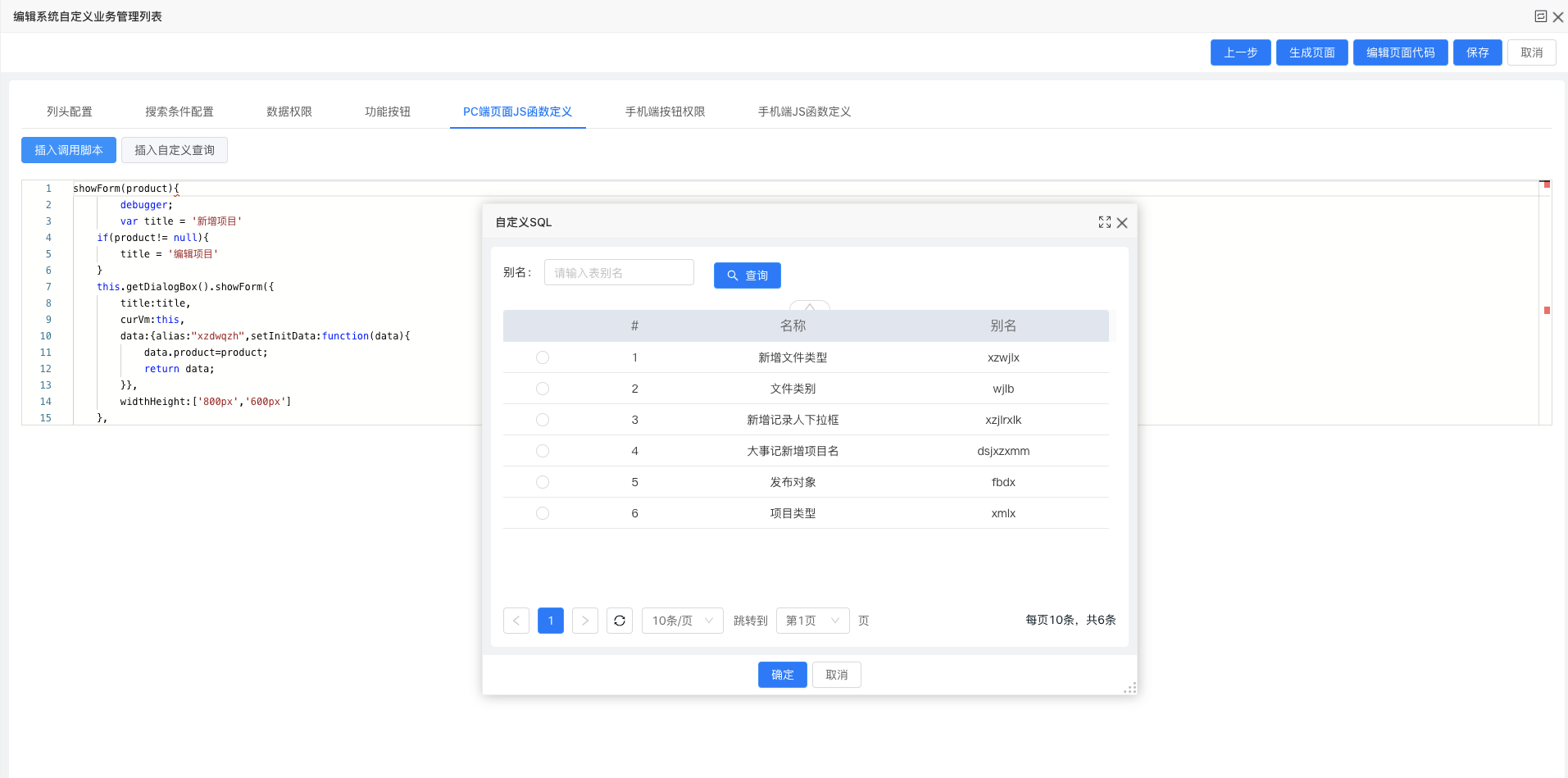The height and width of the screenshot is (778, 1568).
Task: Click the dialog resize handle at the corner
Action: tap(1130, 688)
